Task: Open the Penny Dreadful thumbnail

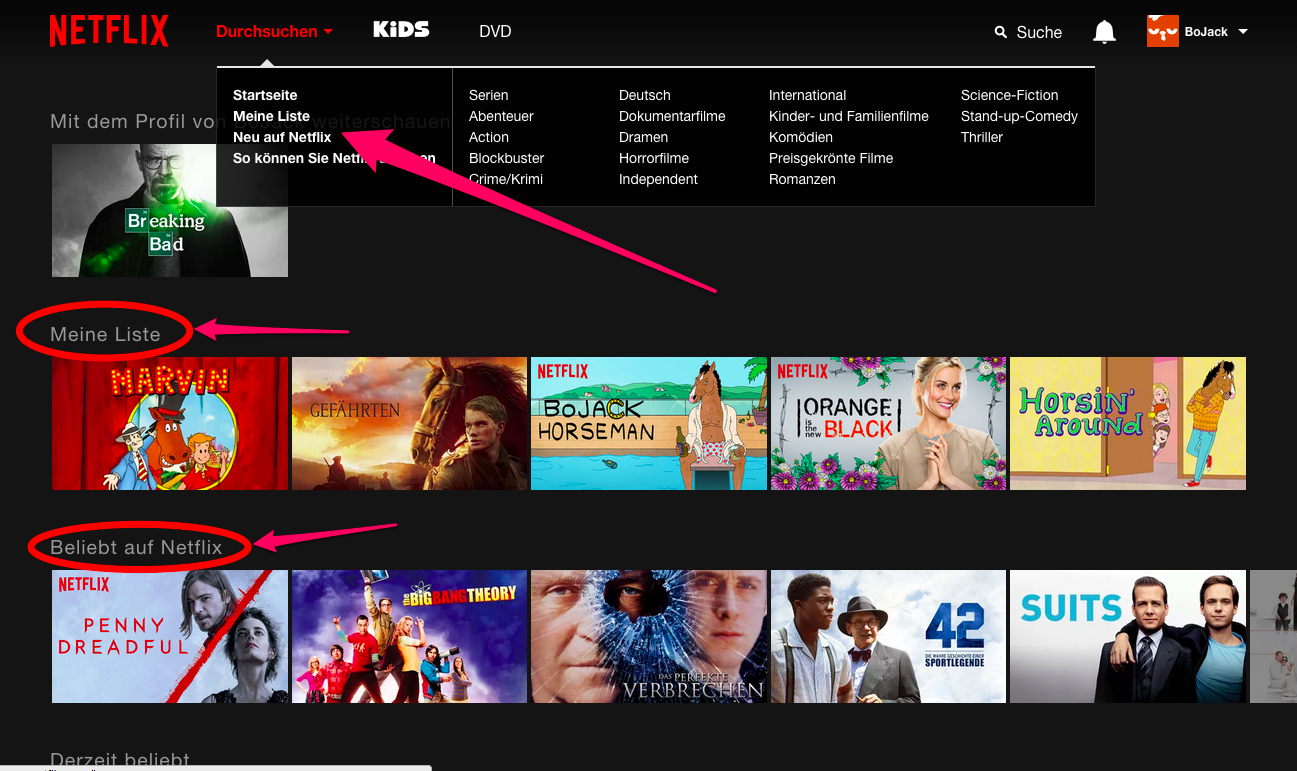Action: pyautogui.click(x=170, y=636)
